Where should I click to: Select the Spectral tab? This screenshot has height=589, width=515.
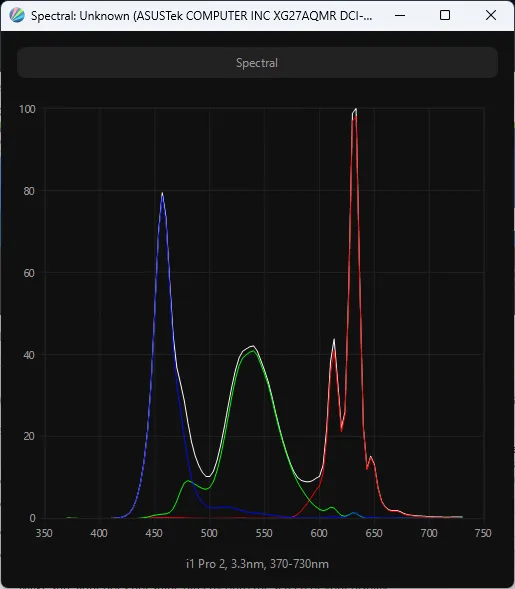[x=257, y=63]
